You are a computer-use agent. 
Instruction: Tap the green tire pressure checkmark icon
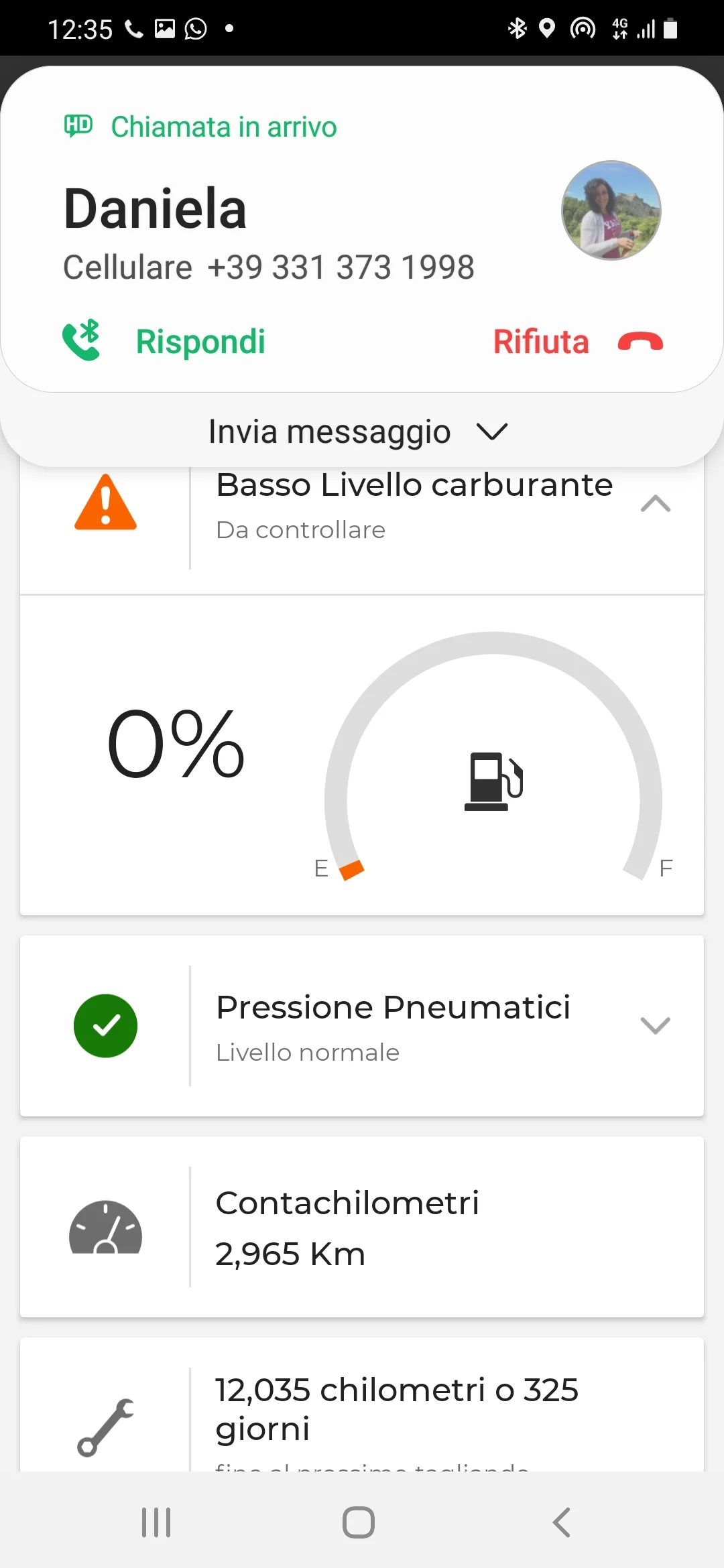(x=105, y=1026)
